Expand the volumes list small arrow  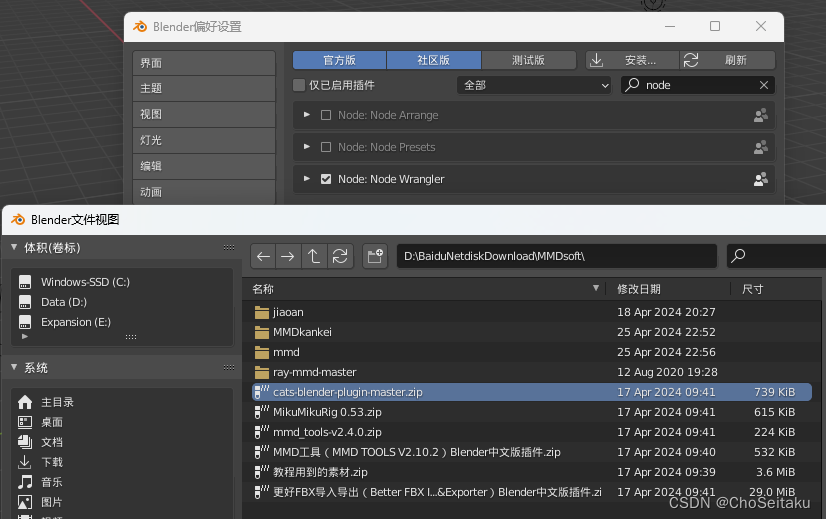(x=25, y=336)
